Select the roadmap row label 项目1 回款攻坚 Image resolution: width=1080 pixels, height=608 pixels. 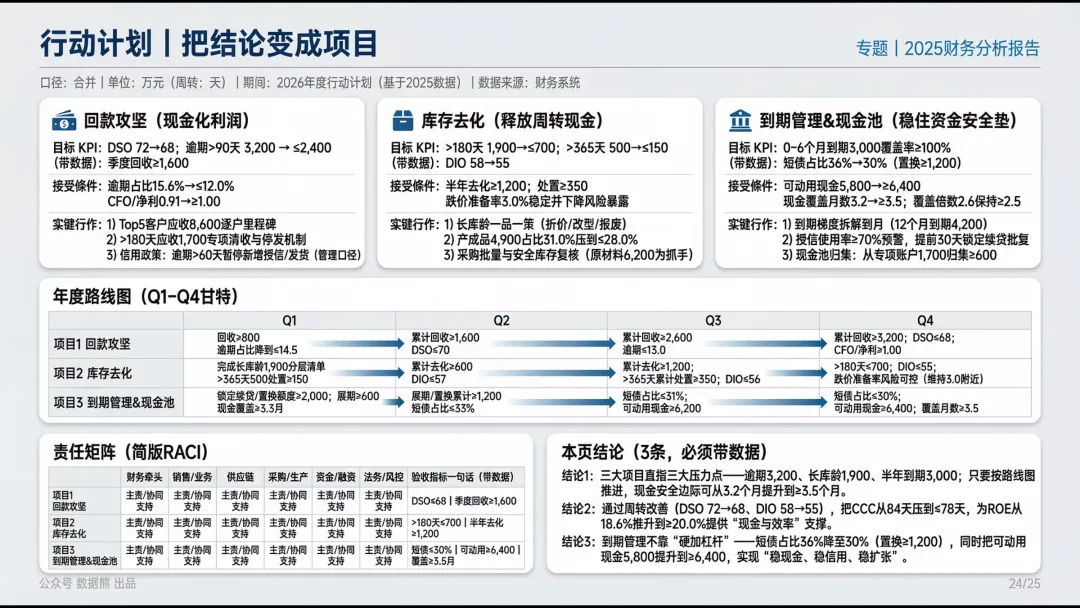click(92, 344)
